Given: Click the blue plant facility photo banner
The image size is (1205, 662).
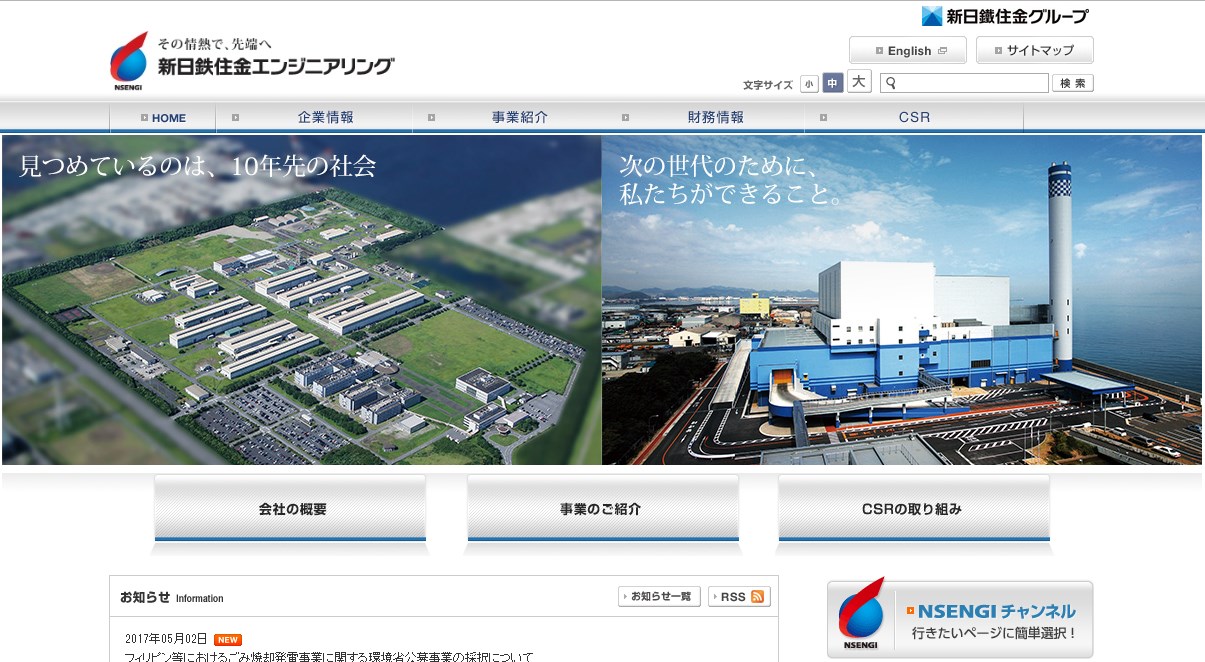Looking at the screenshot, I should tap(902, 300).
